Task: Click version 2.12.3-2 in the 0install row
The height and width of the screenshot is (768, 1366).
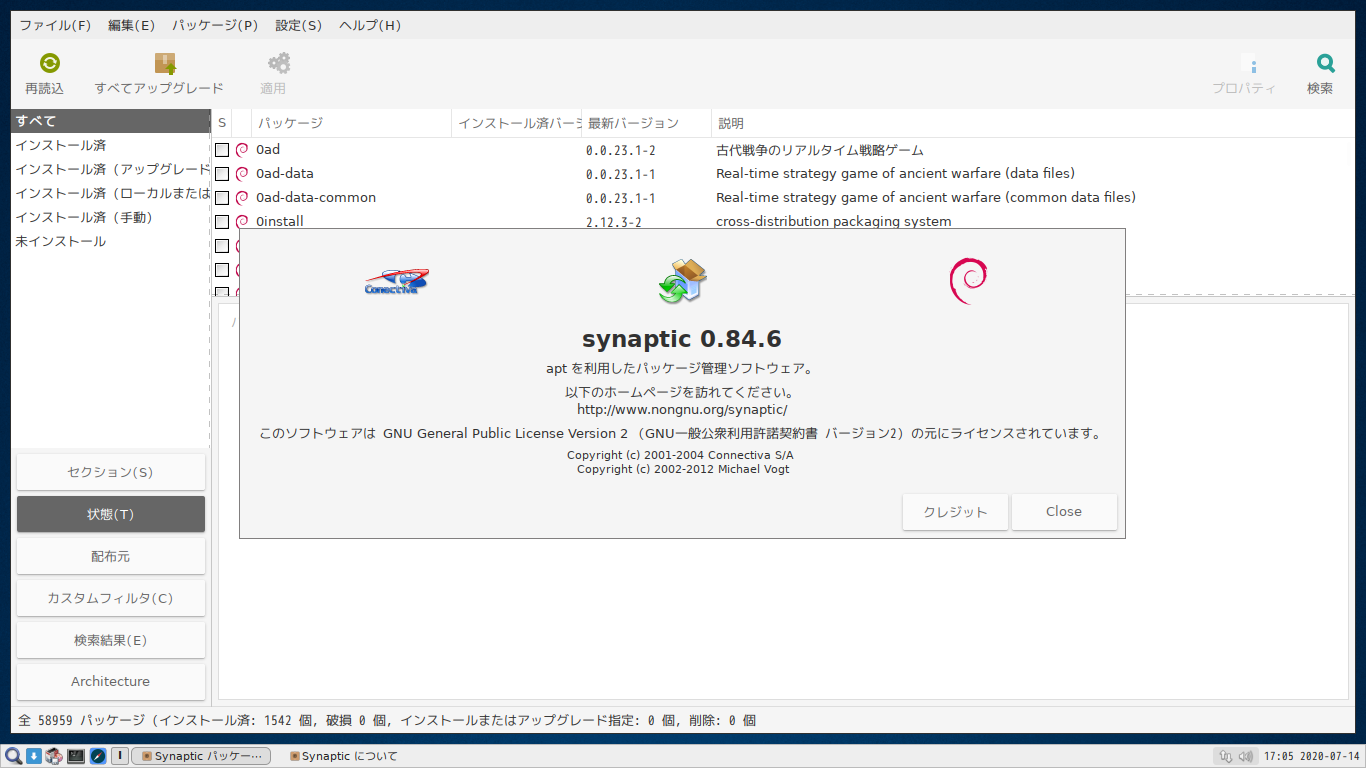Action: (x=614, y=222)
